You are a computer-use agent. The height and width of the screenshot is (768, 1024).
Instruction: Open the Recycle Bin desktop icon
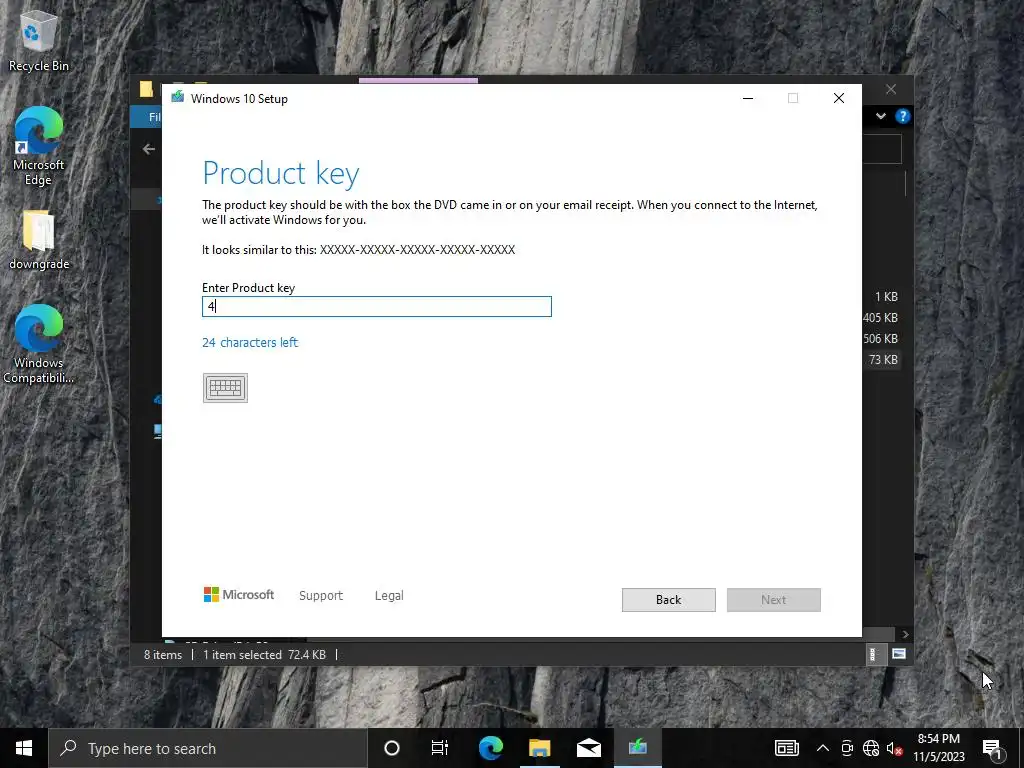39,41
